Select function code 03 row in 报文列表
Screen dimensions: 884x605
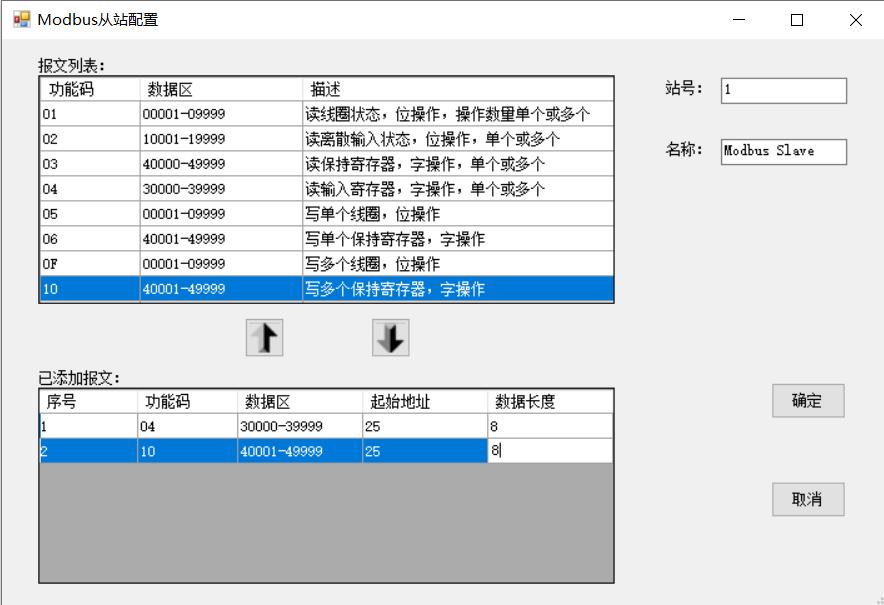327,164
